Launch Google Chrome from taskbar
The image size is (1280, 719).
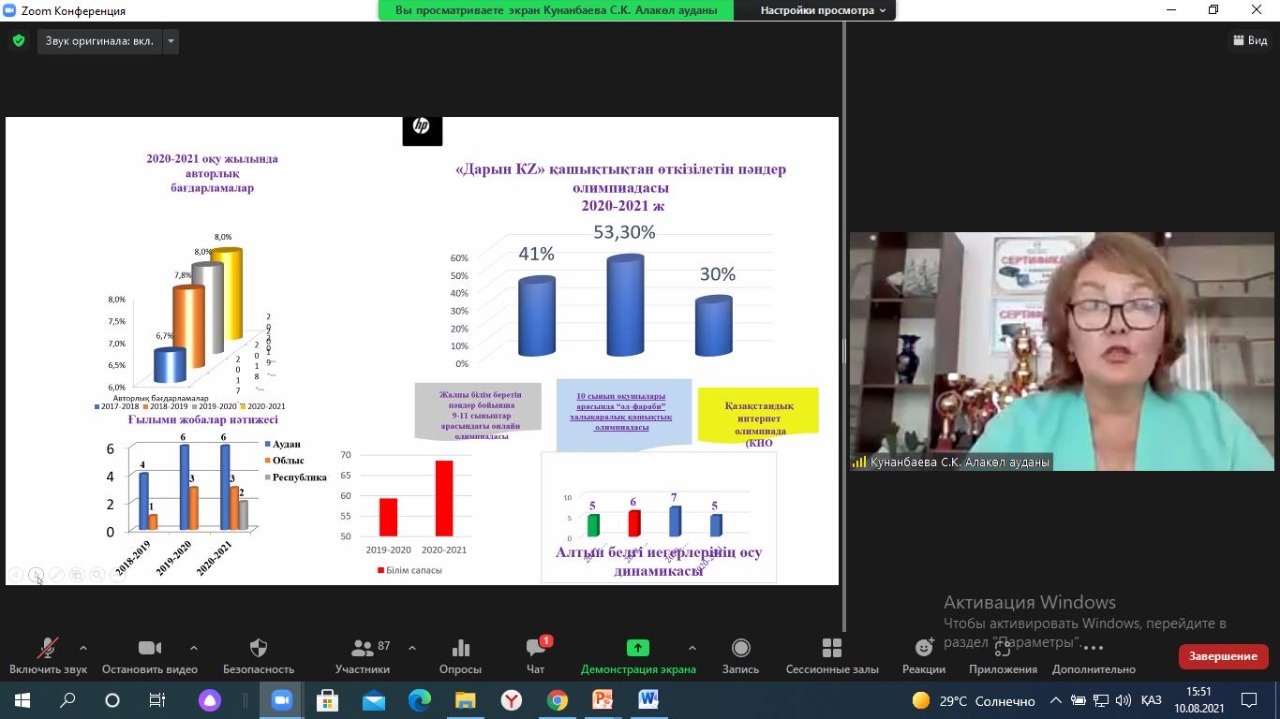[x=557, y=700]
